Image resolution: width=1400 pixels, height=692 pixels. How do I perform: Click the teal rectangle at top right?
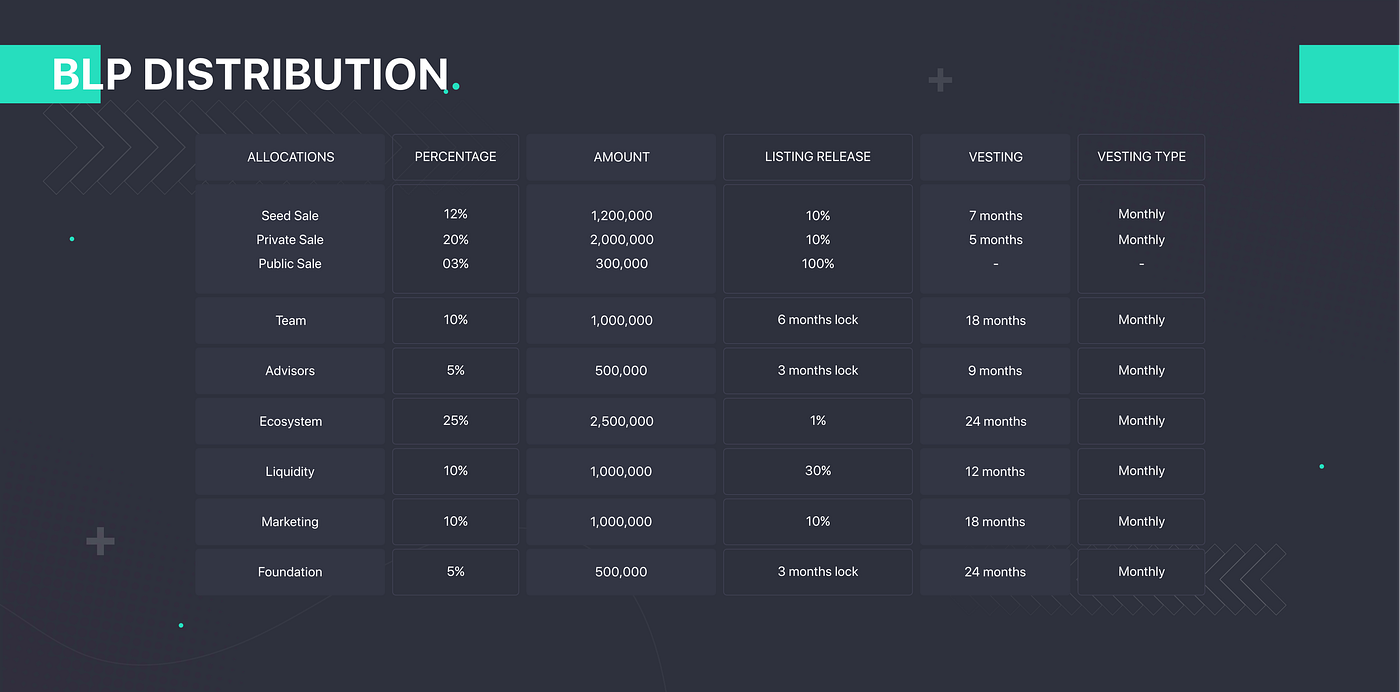(x=1348, y=74)
